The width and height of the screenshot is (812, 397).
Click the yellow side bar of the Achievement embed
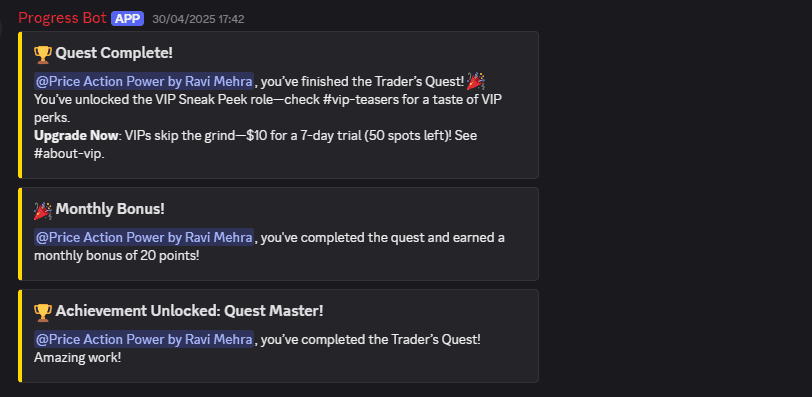point(20,336)
